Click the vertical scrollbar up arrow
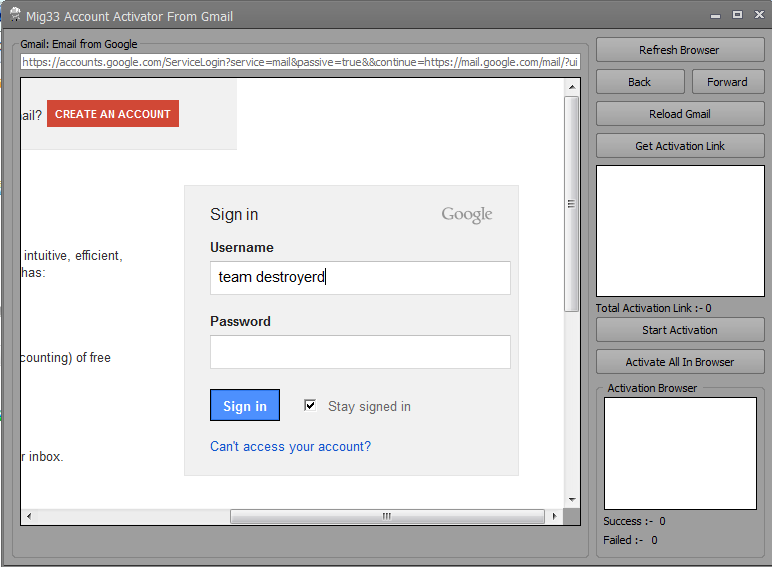The width and height of the screenshot is (772, 567). [572, 87]
